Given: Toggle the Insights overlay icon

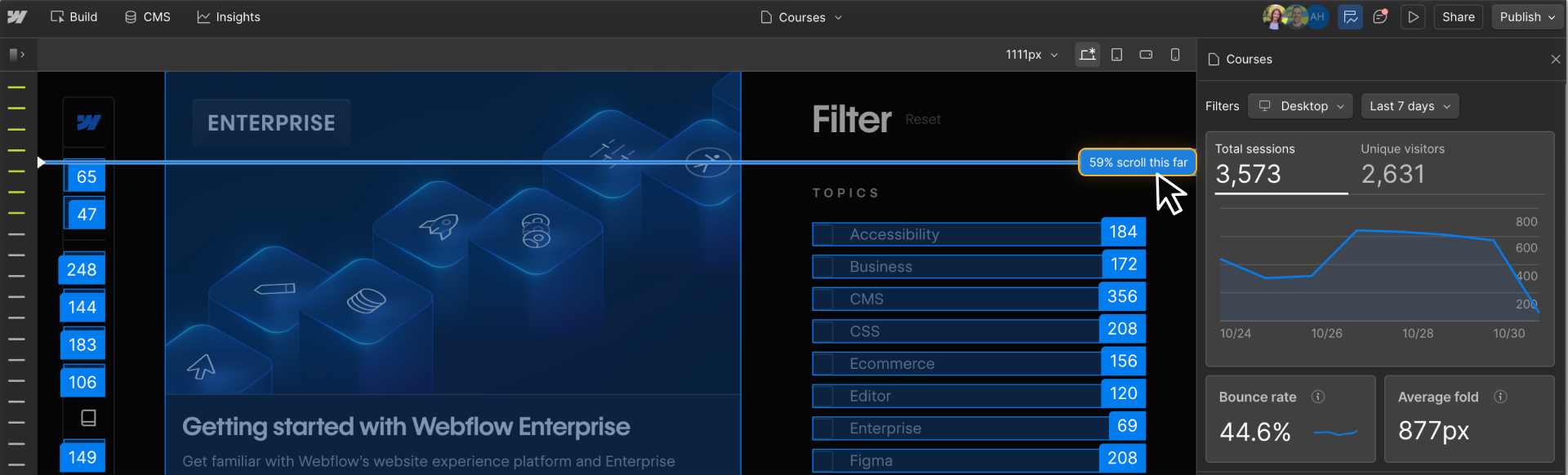Looking at the screenshot, I should [1350, 17].
